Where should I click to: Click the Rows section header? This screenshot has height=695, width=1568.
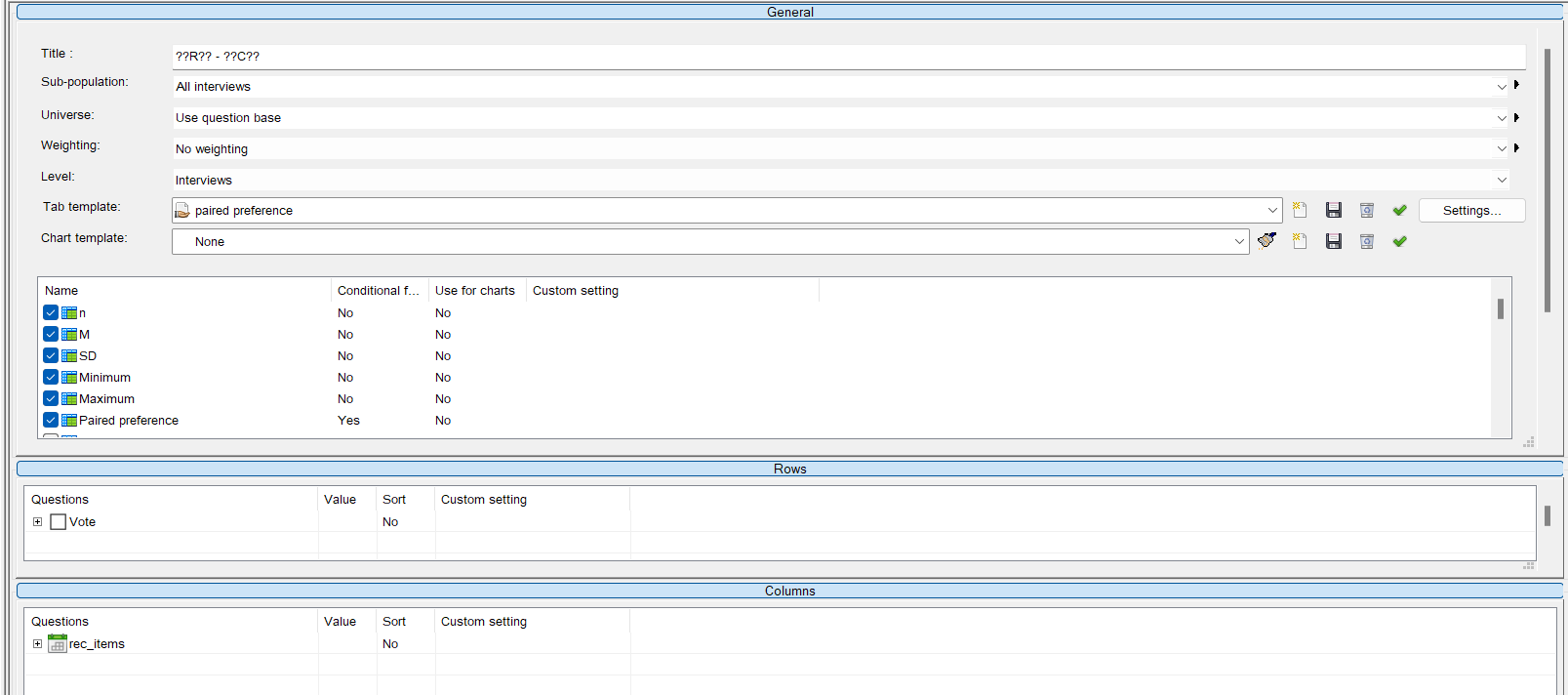[x=789, y=469]
